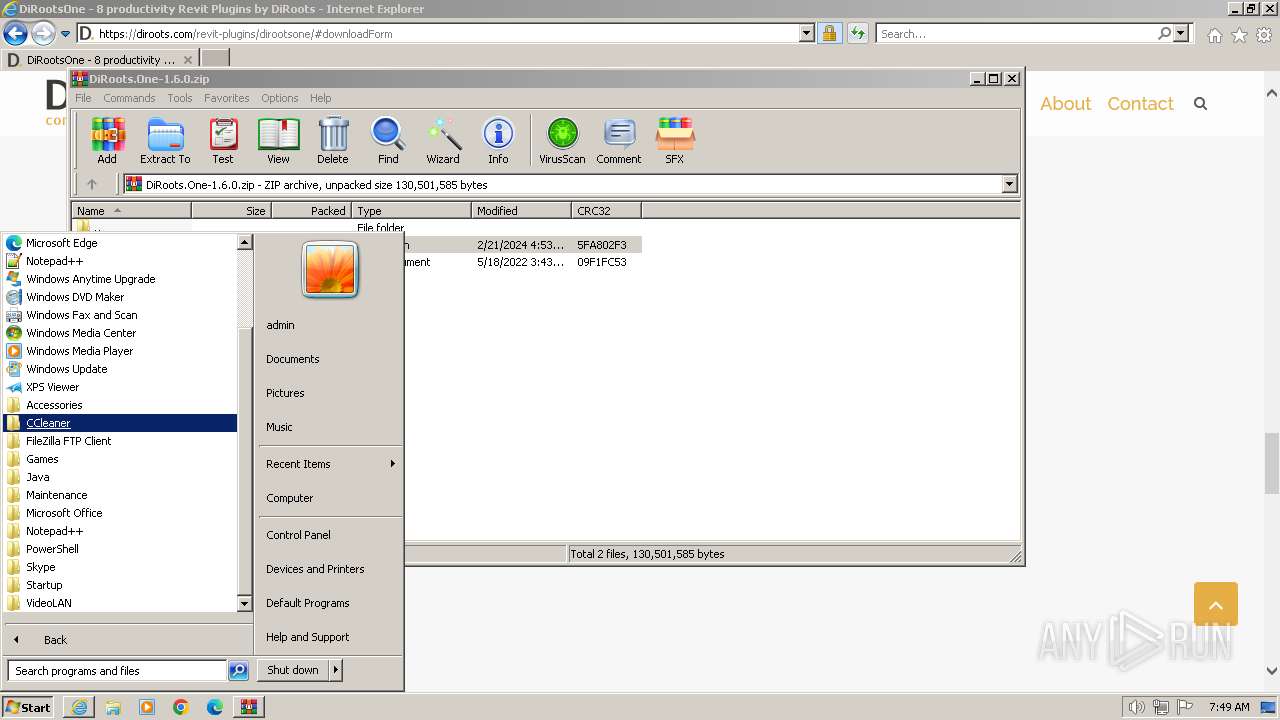This screenshot has height=720, width=1280.
Task: Open the View toolbar icon
Action: tap(278, 141)
